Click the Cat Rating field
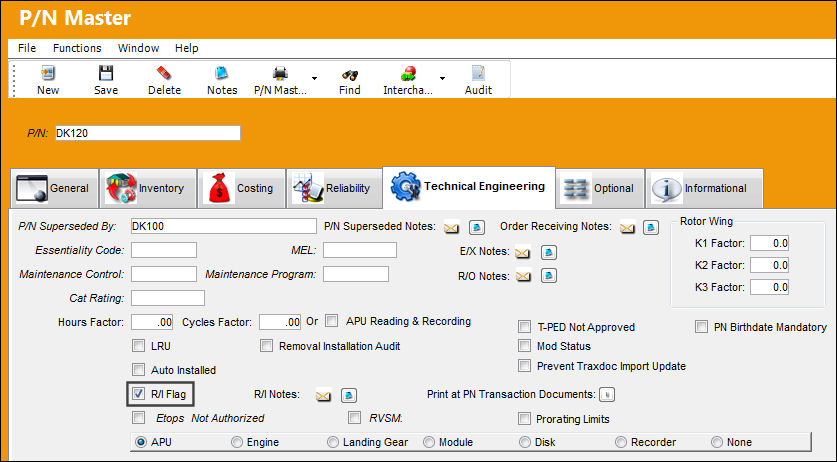This screenshot has height=462, width=837. click(x=168, y=298)
